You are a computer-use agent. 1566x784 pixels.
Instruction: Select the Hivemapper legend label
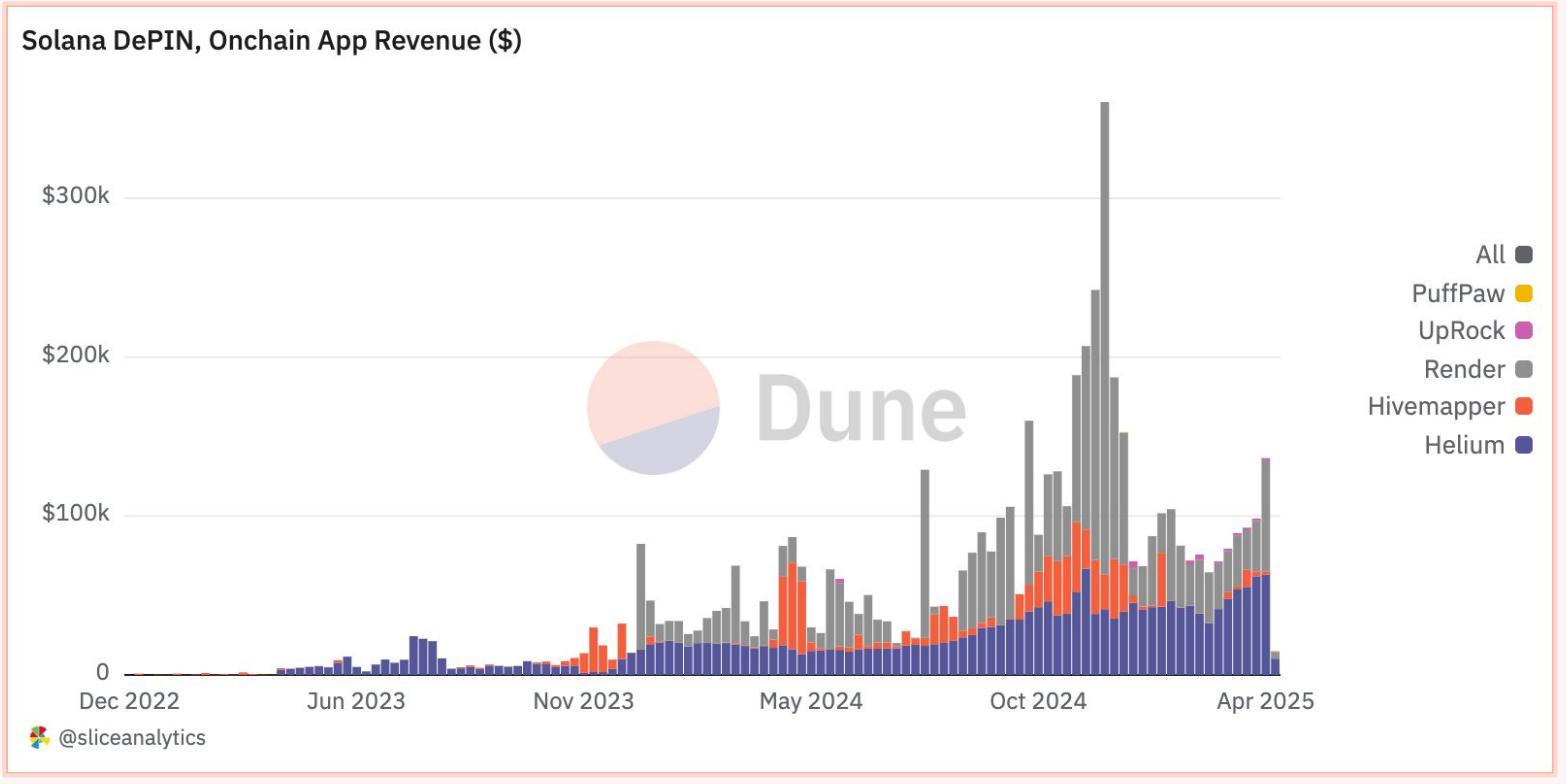click(1436, 407)
